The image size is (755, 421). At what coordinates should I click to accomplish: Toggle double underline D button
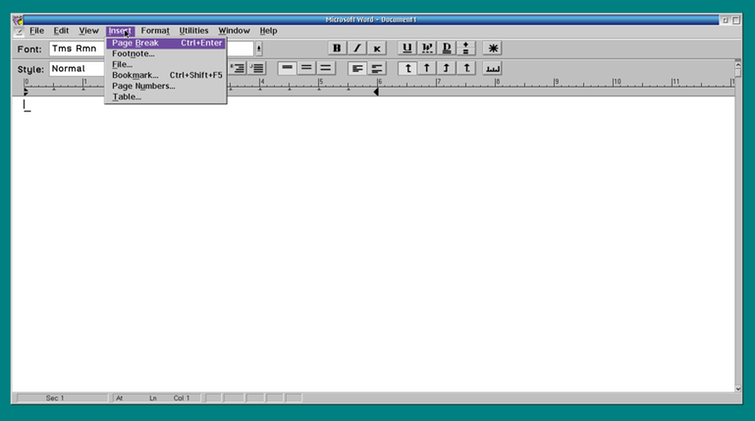point(446,48)
